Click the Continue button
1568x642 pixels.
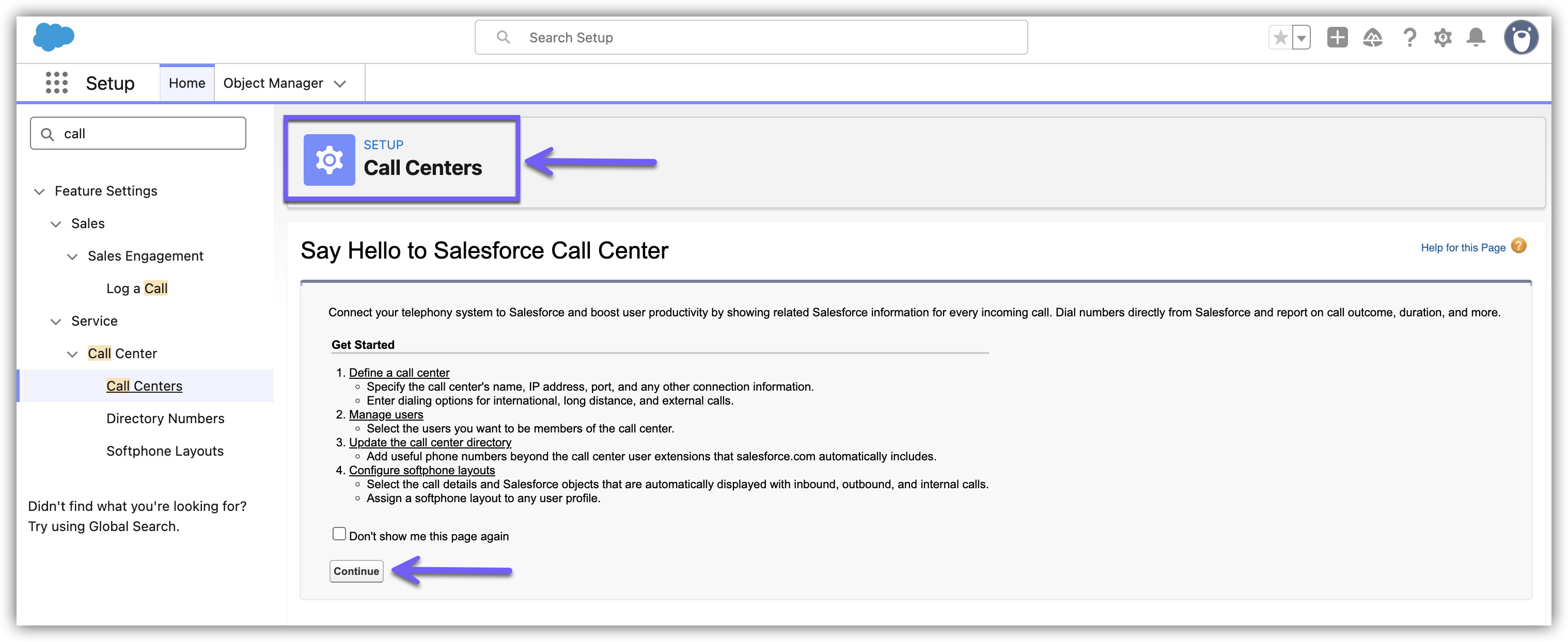[356, 571]
